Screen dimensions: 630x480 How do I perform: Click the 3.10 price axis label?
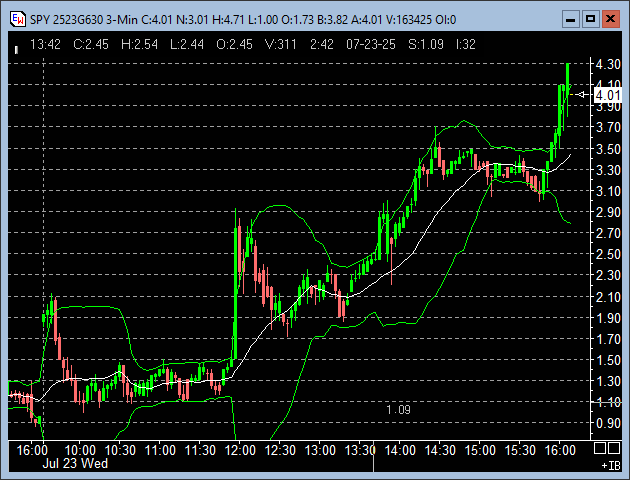pyautogui.click(x=608, y=191)
